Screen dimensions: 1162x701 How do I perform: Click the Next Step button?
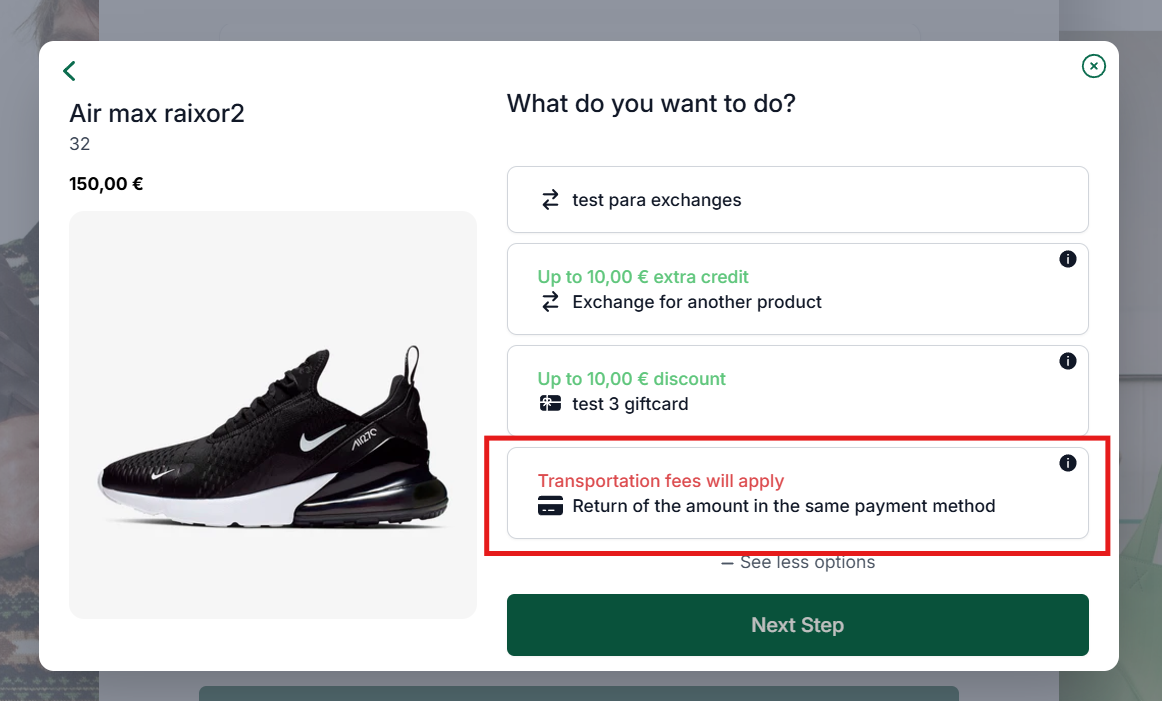tap(797, 625)
